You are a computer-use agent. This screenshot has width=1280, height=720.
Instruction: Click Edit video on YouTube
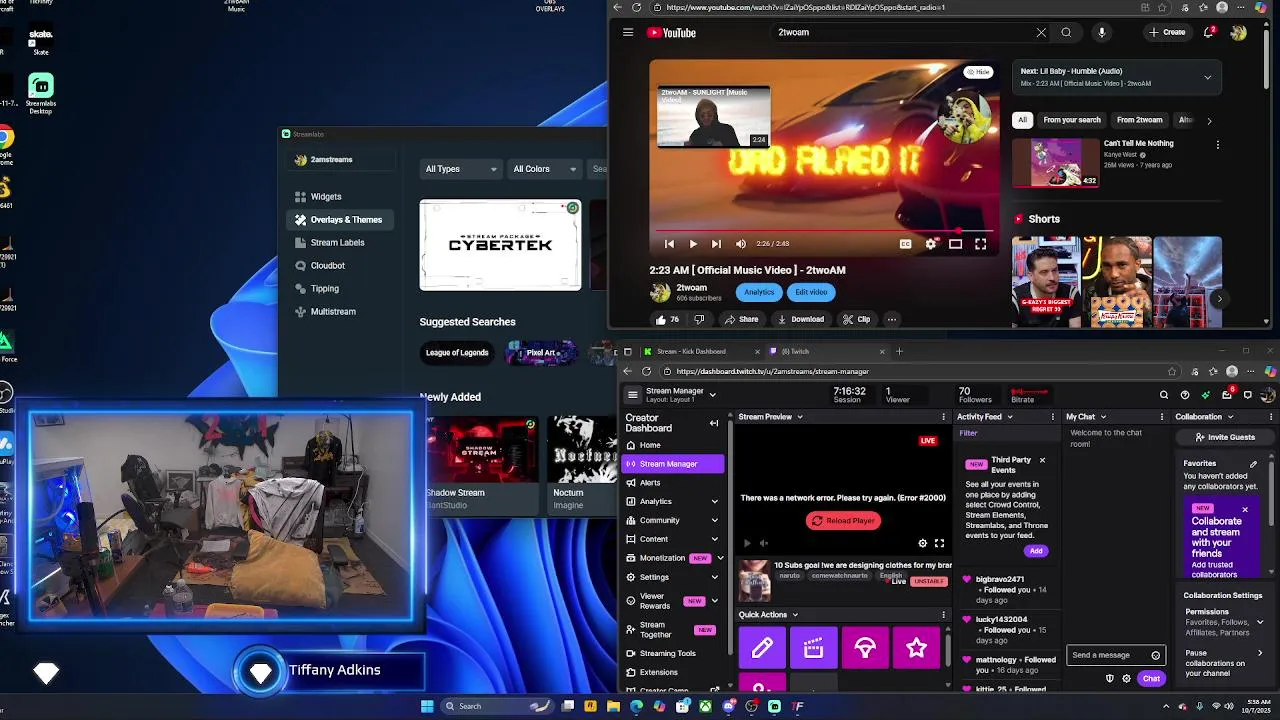(811, 292)
